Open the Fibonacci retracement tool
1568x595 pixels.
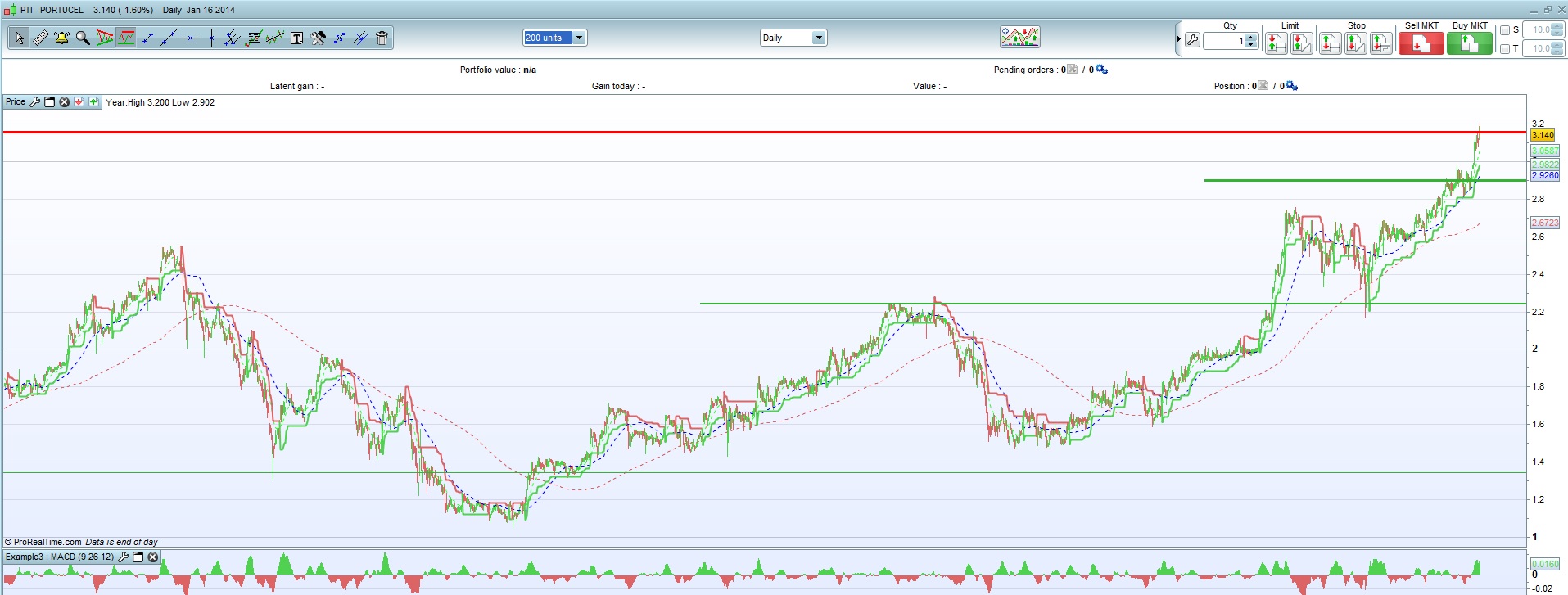[254, 38]
